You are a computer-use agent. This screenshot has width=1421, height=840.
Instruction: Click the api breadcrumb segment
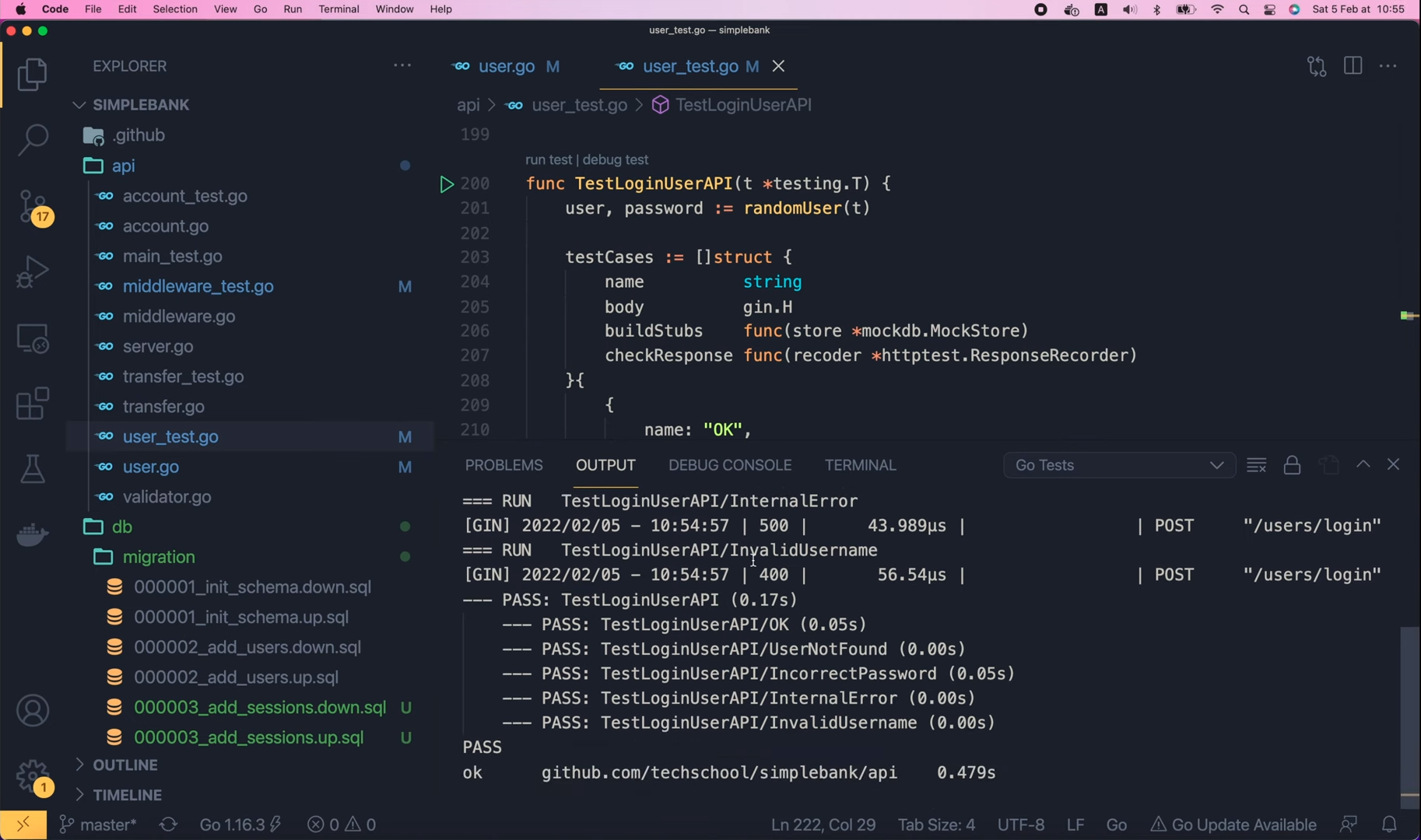468,105
